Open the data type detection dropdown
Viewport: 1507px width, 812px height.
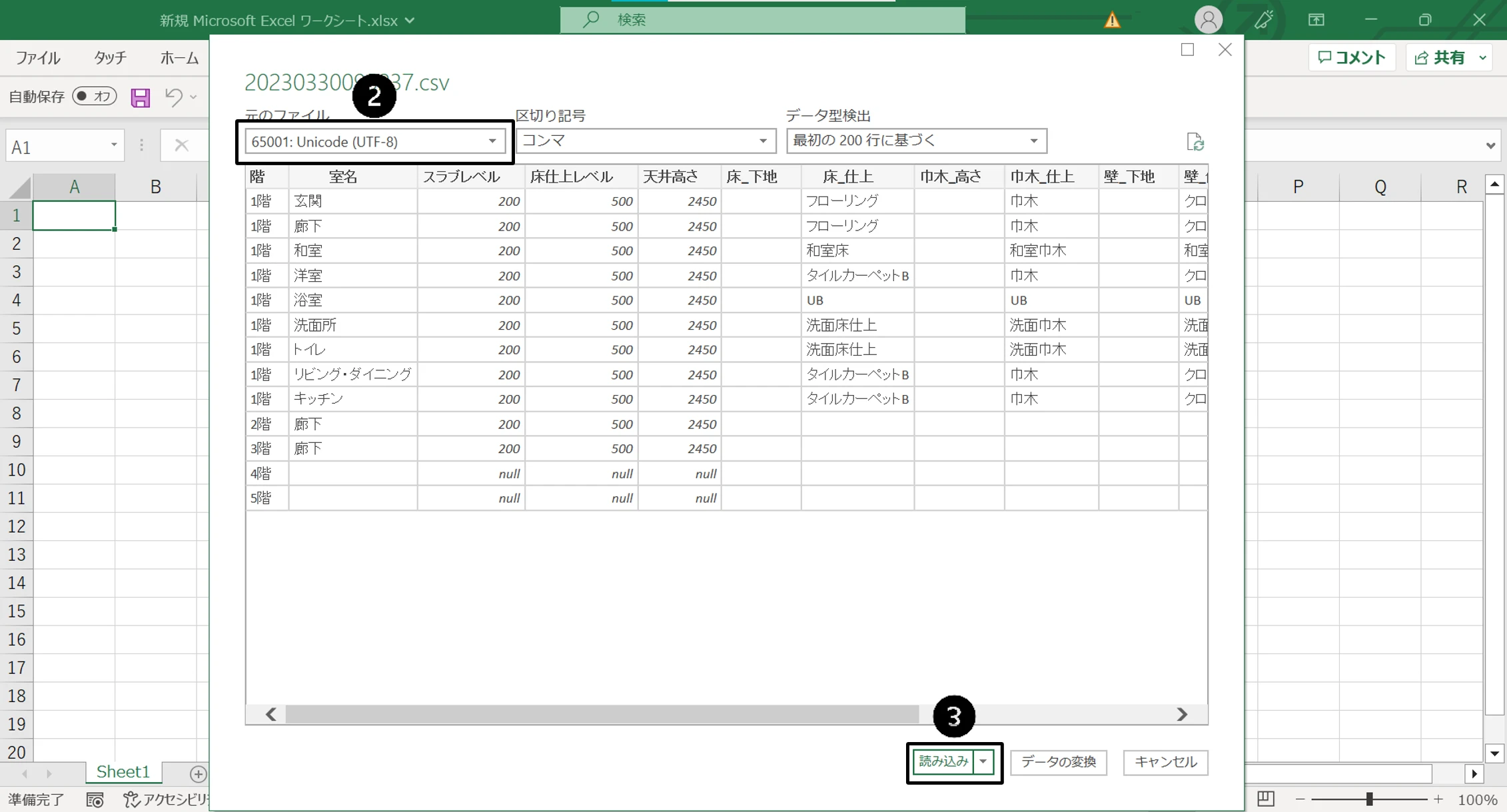point(916,141)
